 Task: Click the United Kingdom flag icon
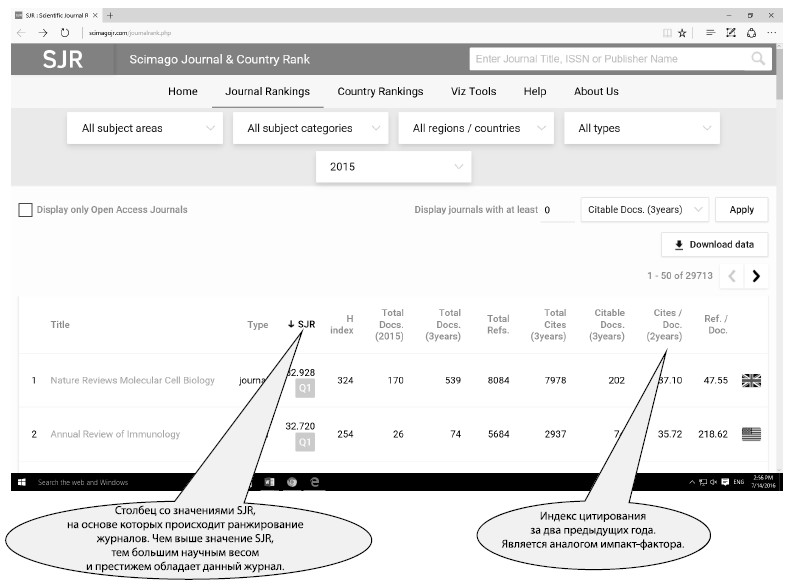751,380
